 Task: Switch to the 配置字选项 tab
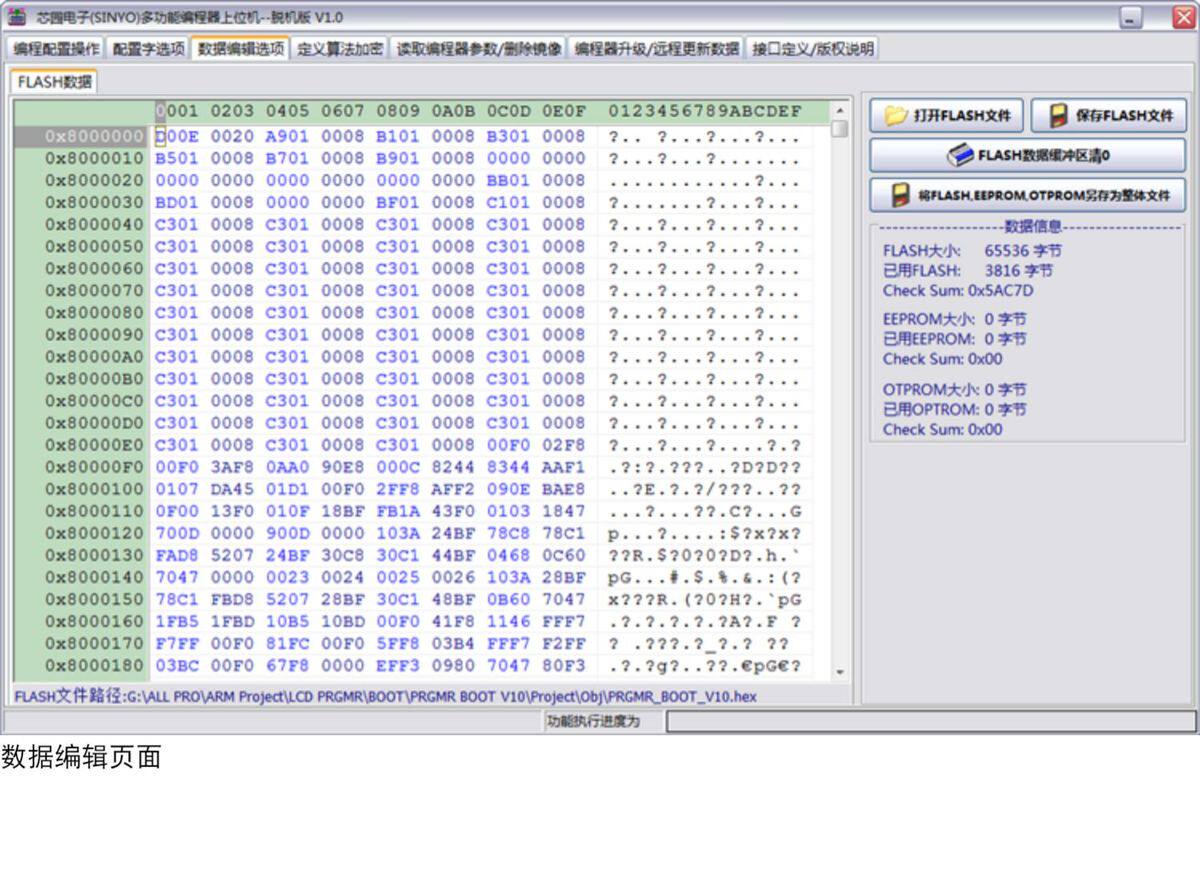pyautogui.click(x=148, y=48)
